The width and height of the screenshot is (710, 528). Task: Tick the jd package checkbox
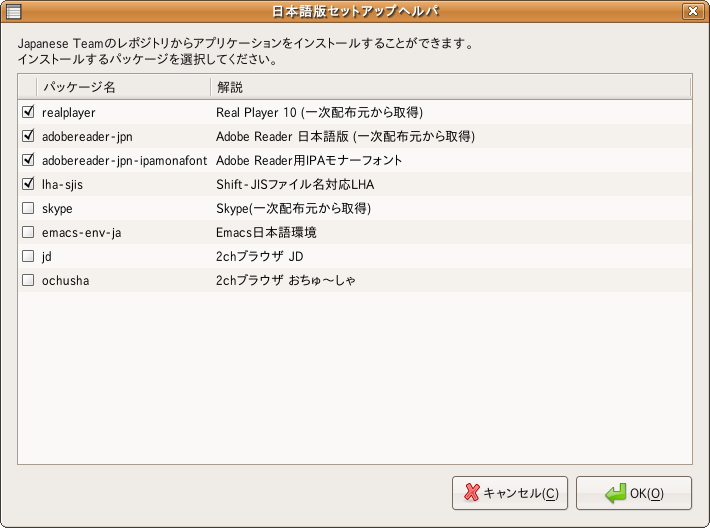point(28,256)
